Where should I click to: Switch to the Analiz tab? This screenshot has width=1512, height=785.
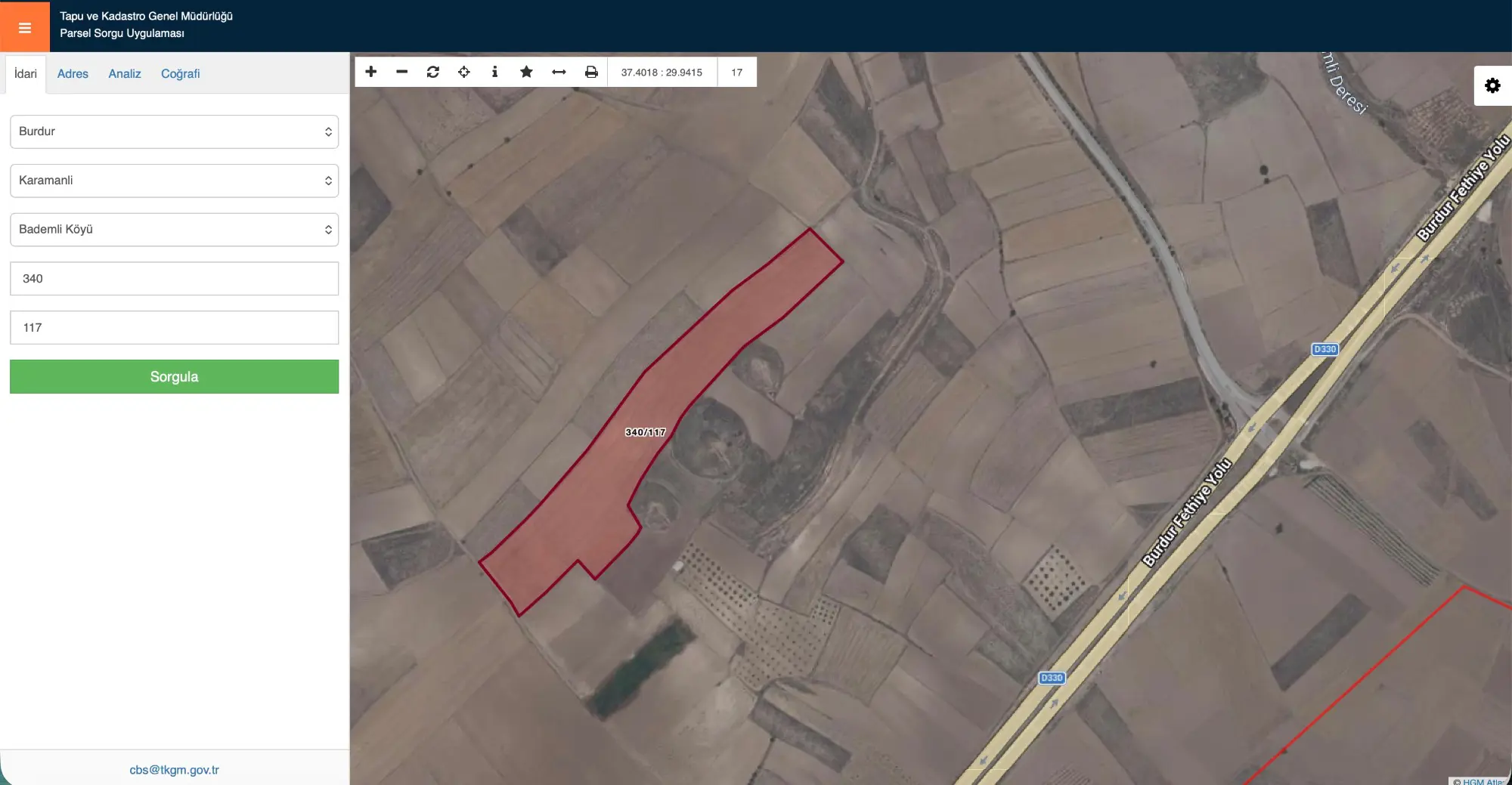click(125, 74)
